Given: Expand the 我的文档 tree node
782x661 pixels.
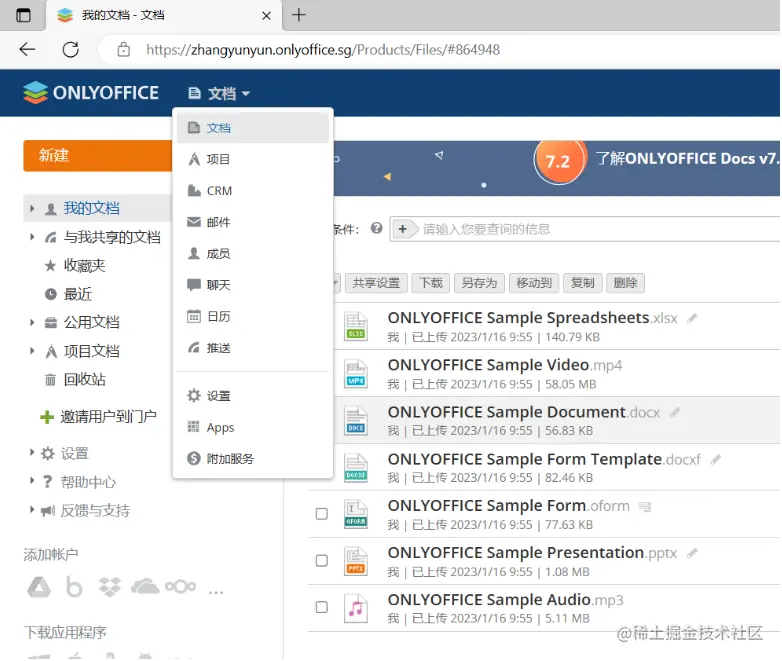Looking at the screenshot, I should pos(32,209).
